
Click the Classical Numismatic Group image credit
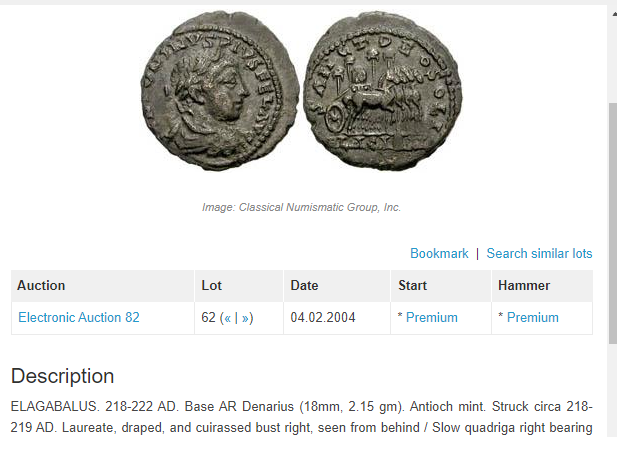click(301, 207)
